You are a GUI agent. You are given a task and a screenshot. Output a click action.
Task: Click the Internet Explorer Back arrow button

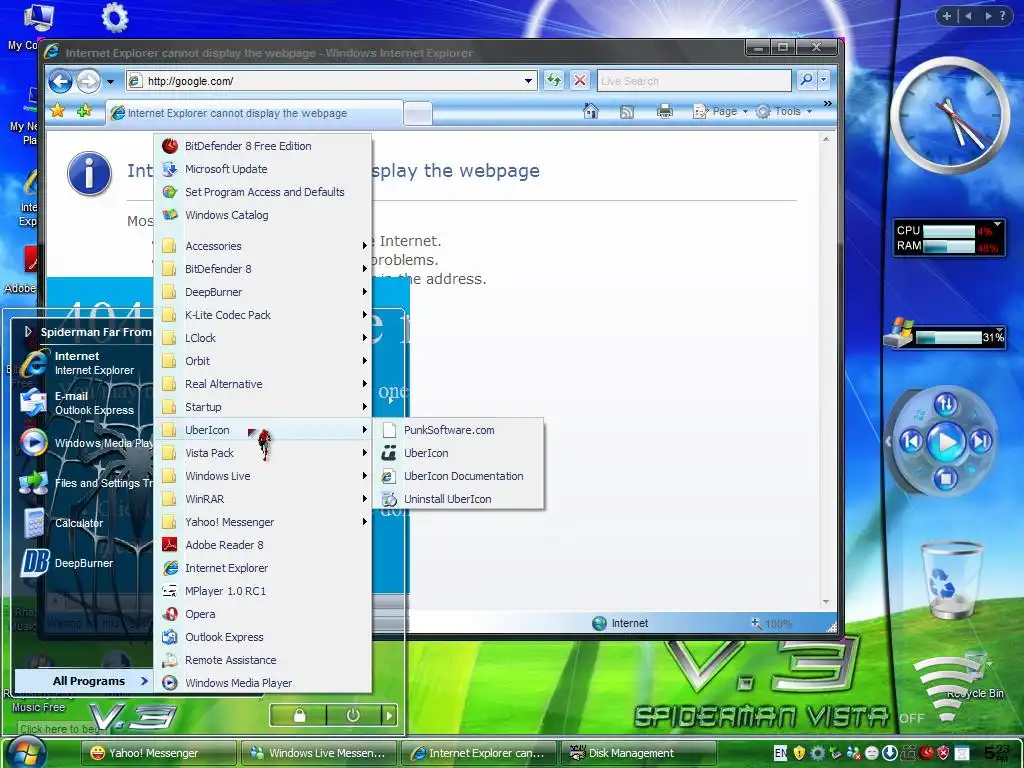click(60, 82)
